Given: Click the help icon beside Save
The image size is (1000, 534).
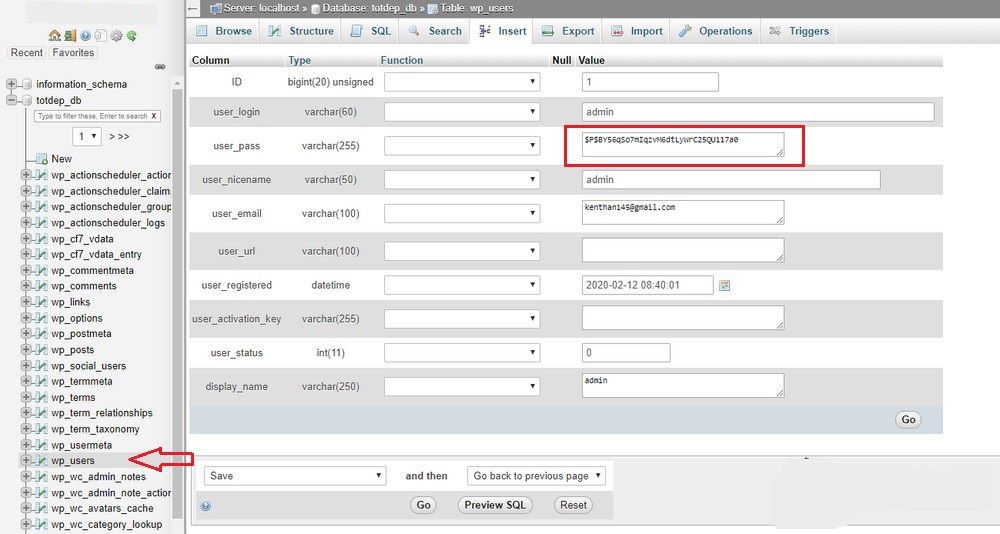Looking at the screenshot, I should coord(205,506).
